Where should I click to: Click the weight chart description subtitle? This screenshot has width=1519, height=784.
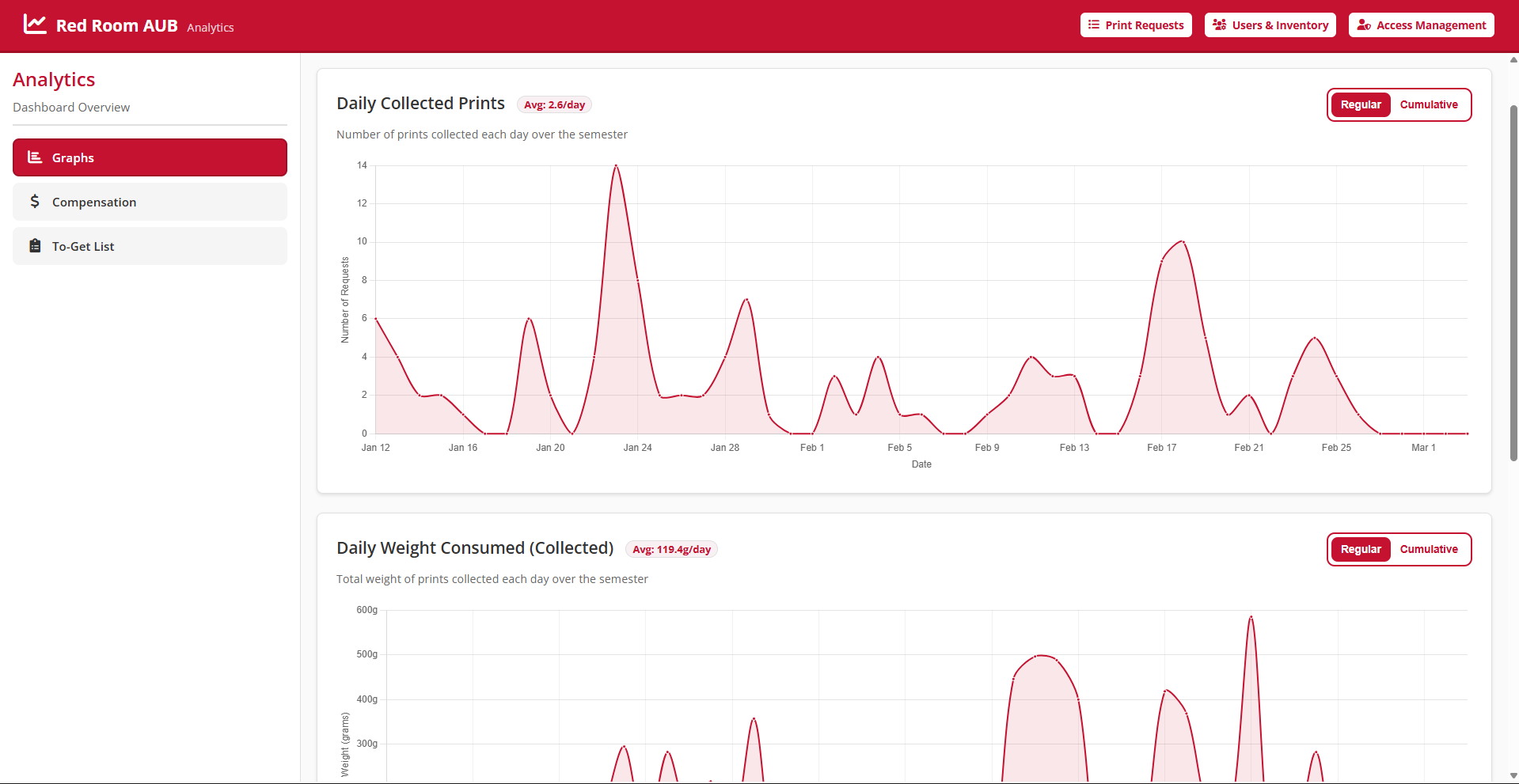(492, 579)
